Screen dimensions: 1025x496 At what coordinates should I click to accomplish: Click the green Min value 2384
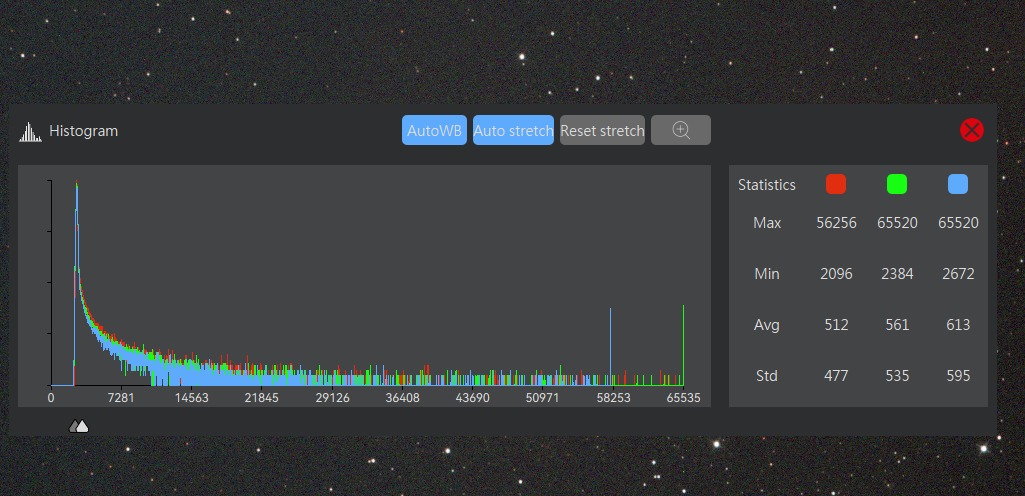897,274
